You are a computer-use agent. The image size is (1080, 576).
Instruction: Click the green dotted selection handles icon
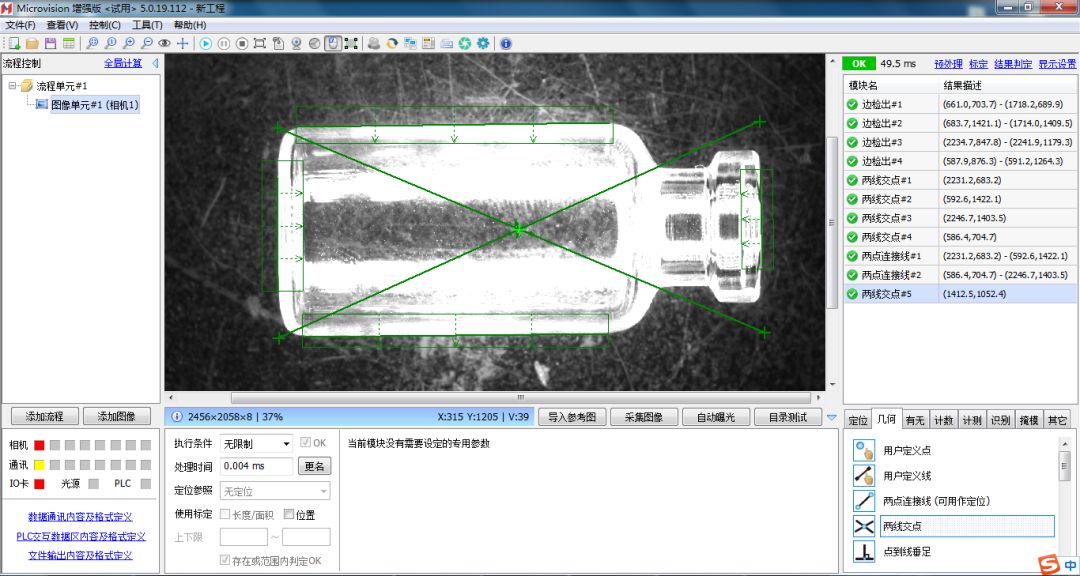351,43
